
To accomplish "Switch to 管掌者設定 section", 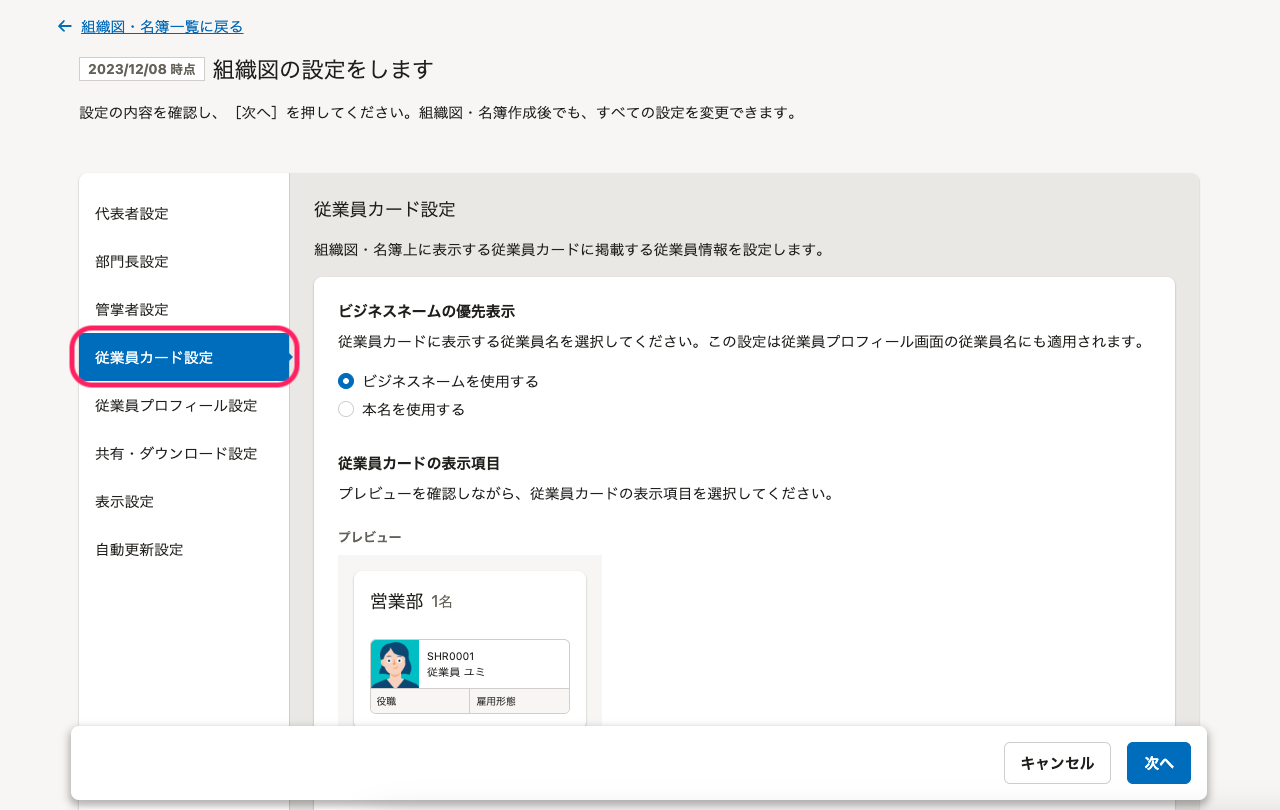I will point(132,309).
